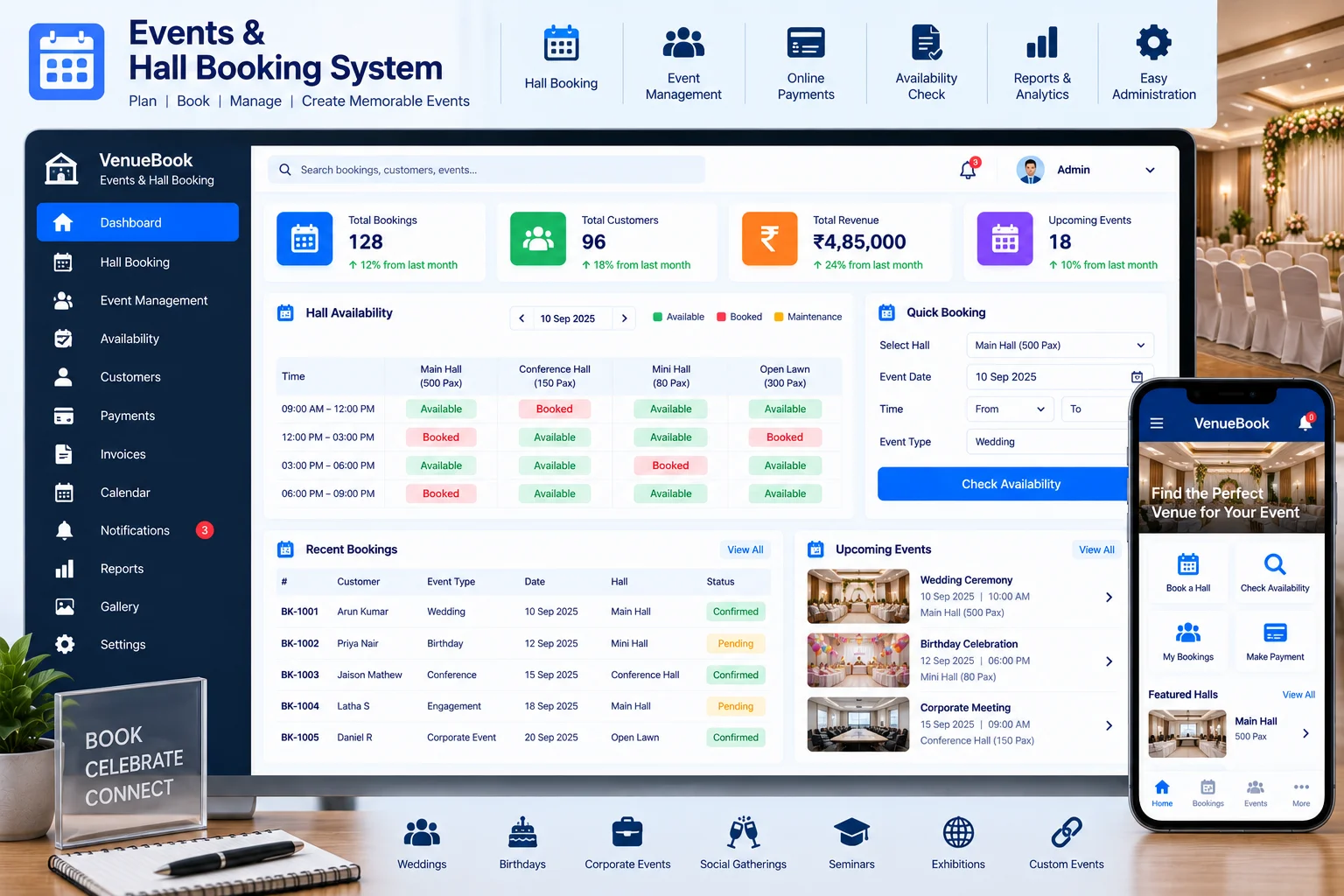Tap View All beside Featured Halls
The width and height of the screenshot is (1344, 896).
coord(1298,695)
